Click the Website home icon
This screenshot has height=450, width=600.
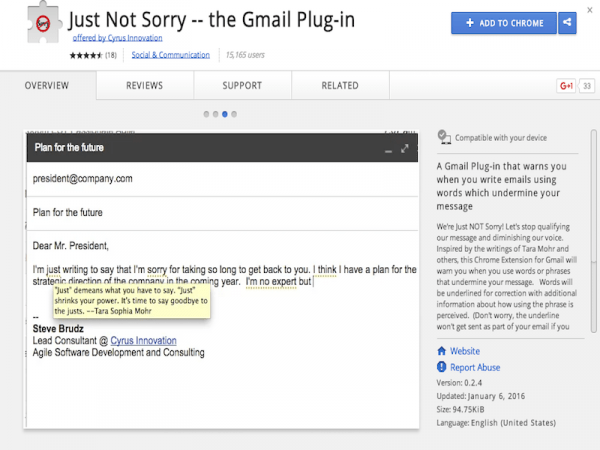442,352
